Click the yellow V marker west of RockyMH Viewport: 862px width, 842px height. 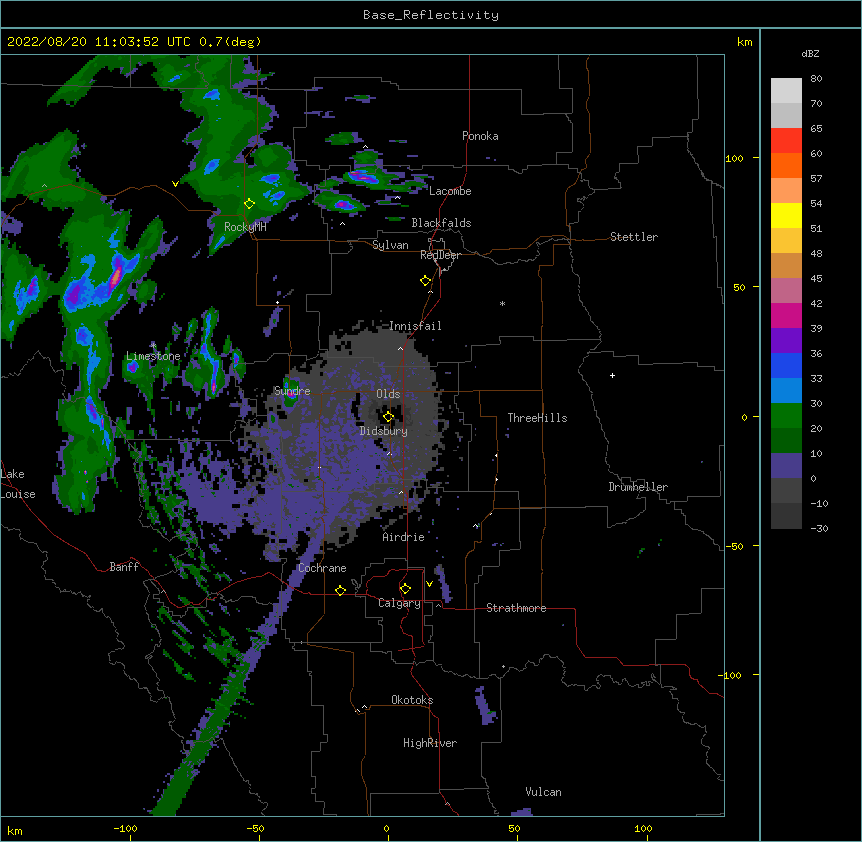tap(175, 184)
